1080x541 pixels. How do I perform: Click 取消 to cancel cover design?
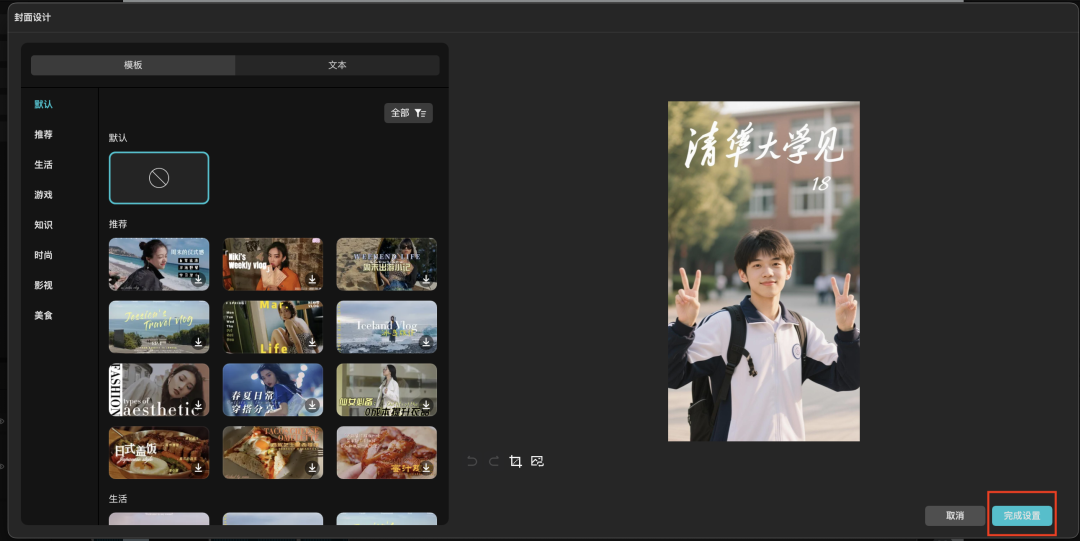tap(955, 516)
